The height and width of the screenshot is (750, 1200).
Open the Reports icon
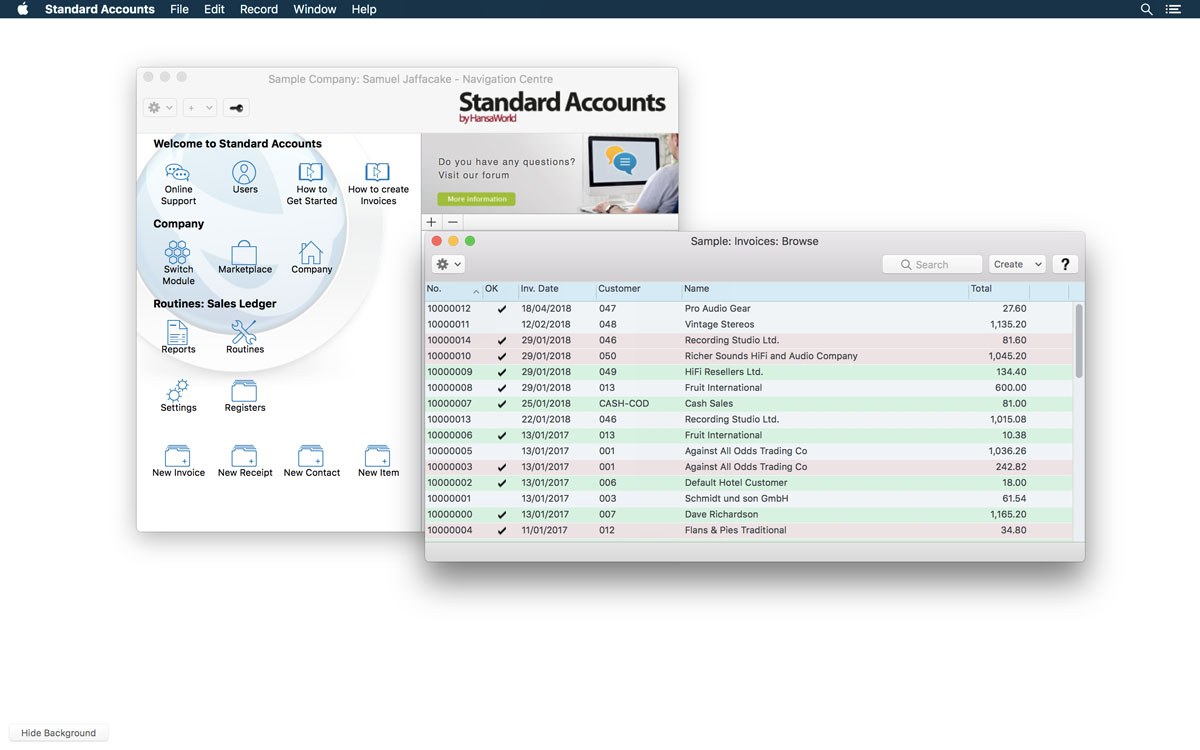[178, 333]
